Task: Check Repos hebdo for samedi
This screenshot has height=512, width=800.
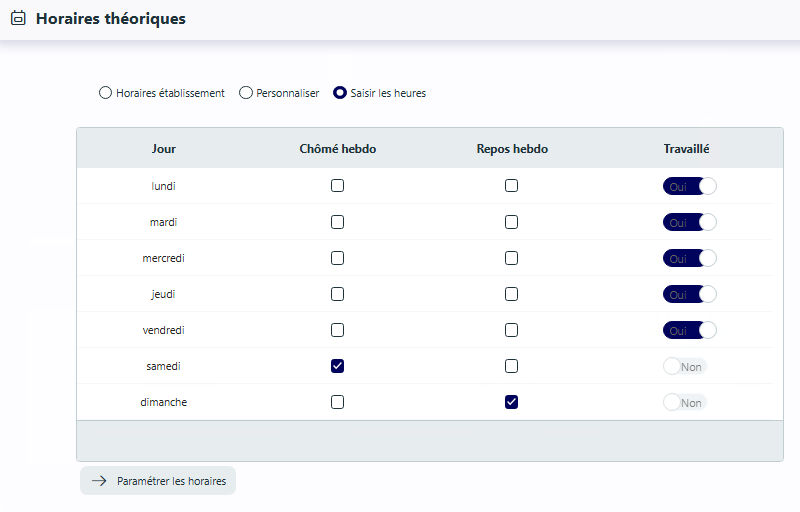Action: [511, 366]
